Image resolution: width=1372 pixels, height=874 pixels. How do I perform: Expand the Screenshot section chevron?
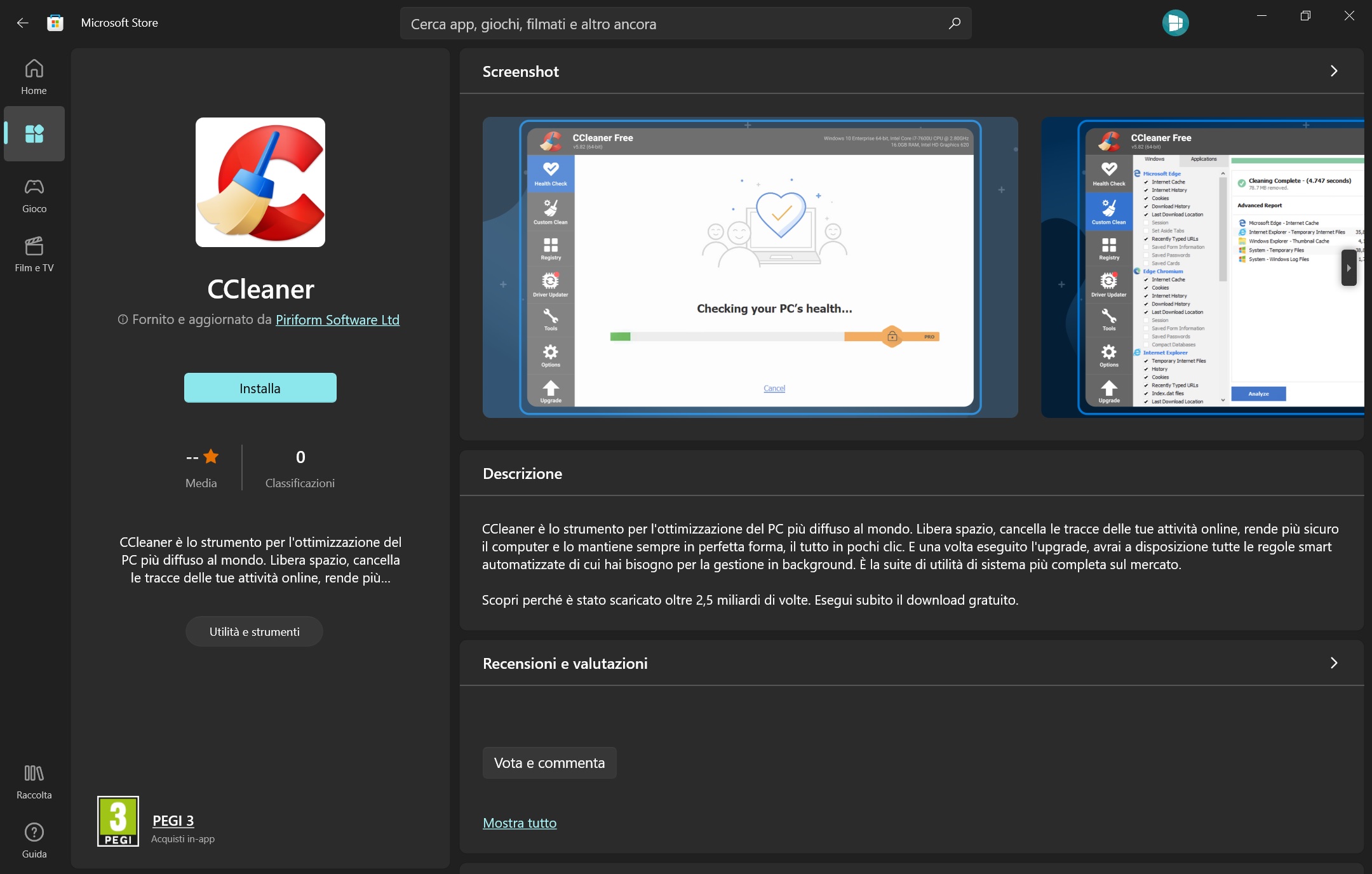tap(1334, 71)
